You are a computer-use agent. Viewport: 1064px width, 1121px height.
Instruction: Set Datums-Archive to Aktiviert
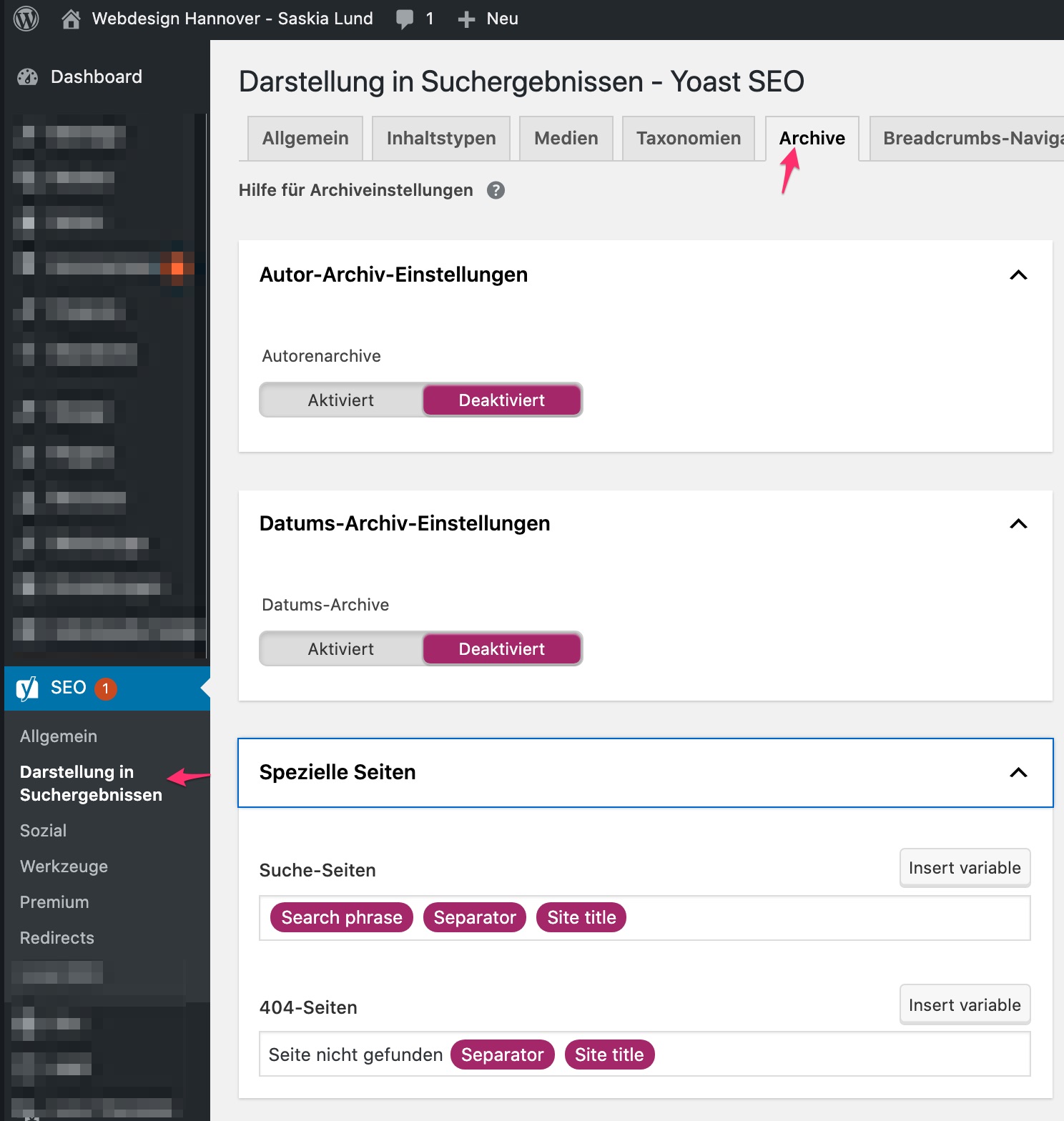(x=341, y=649)
